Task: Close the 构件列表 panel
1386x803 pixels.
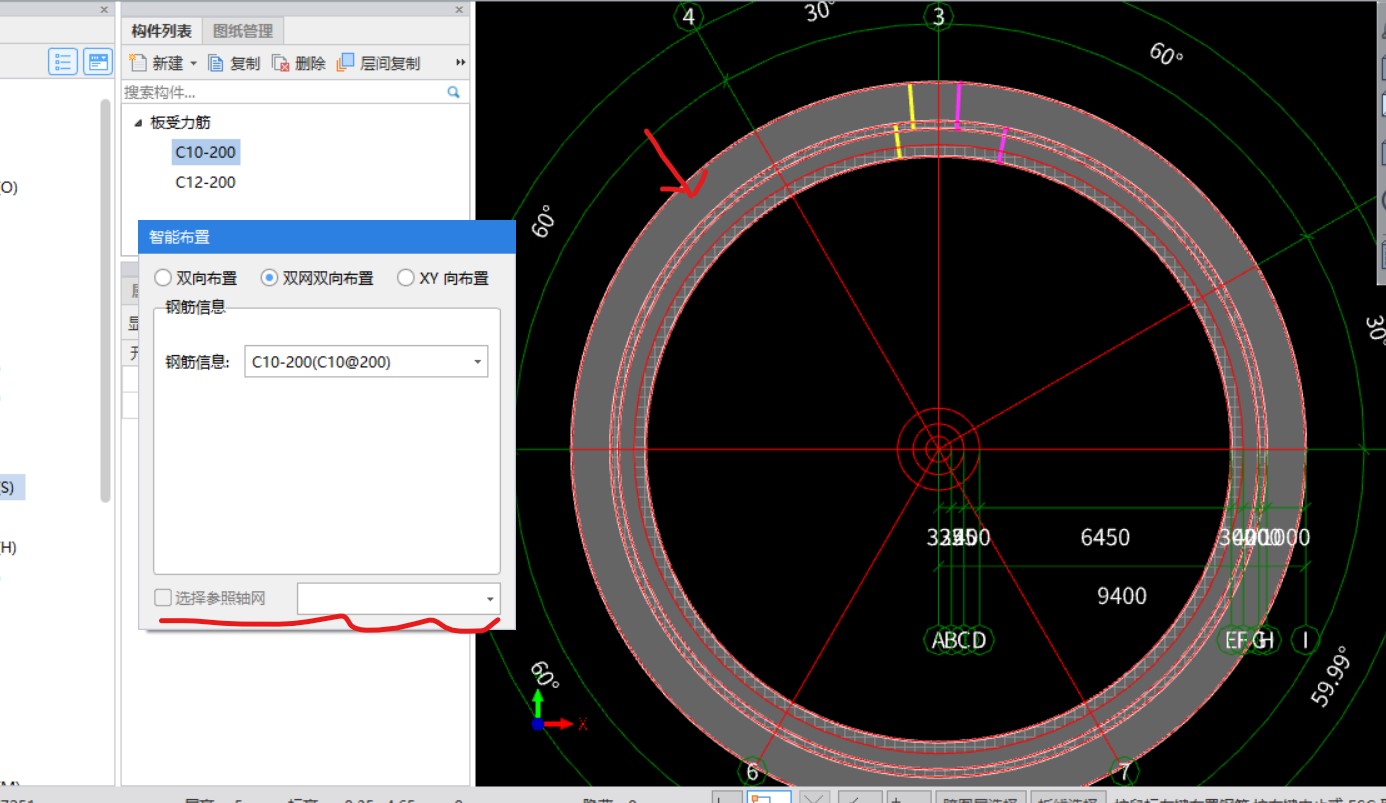Action: pyautogui.click(x=459, y=9)
